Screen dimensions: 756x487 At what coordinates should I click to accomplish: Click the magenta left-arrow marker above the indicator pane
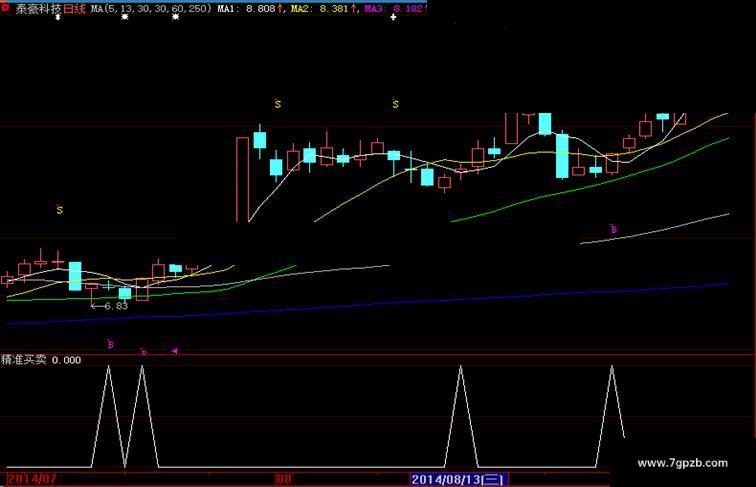(x=175, y=351)
